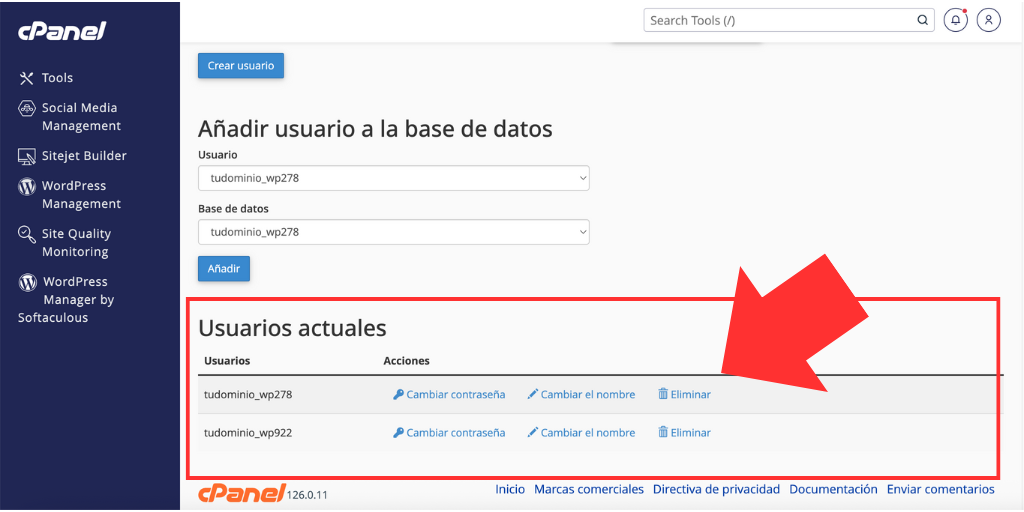
Task: Open the Documentación footer link
Action: [x=833, y=489]
